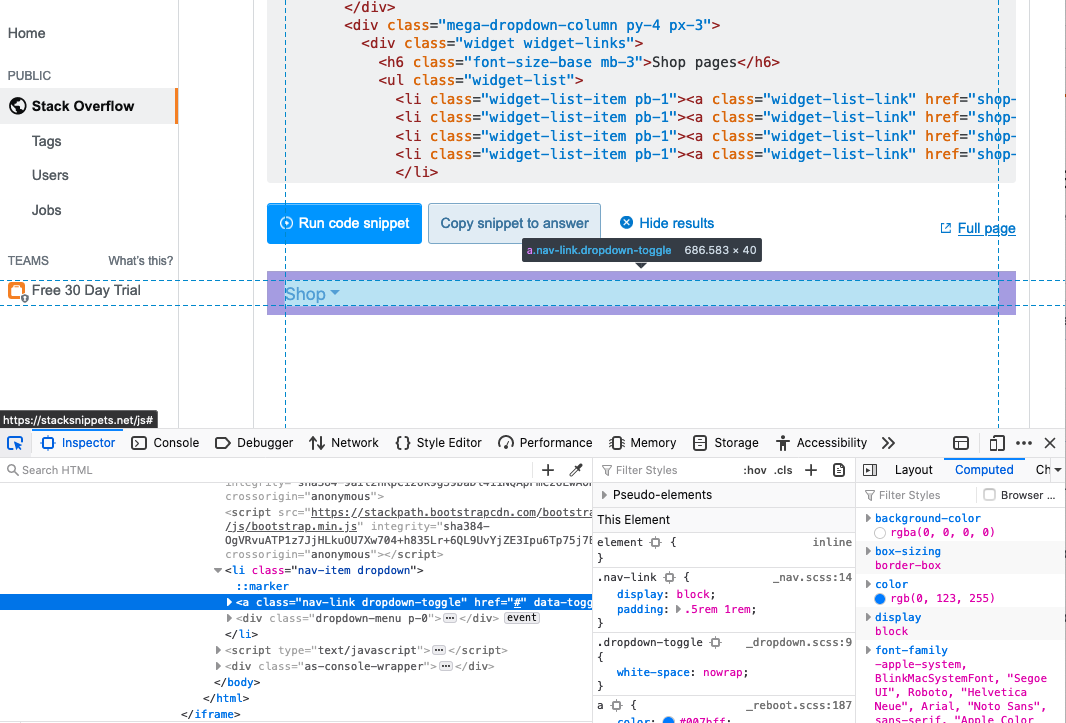Toggle print media simulation icon

click(x=839, y=470)
